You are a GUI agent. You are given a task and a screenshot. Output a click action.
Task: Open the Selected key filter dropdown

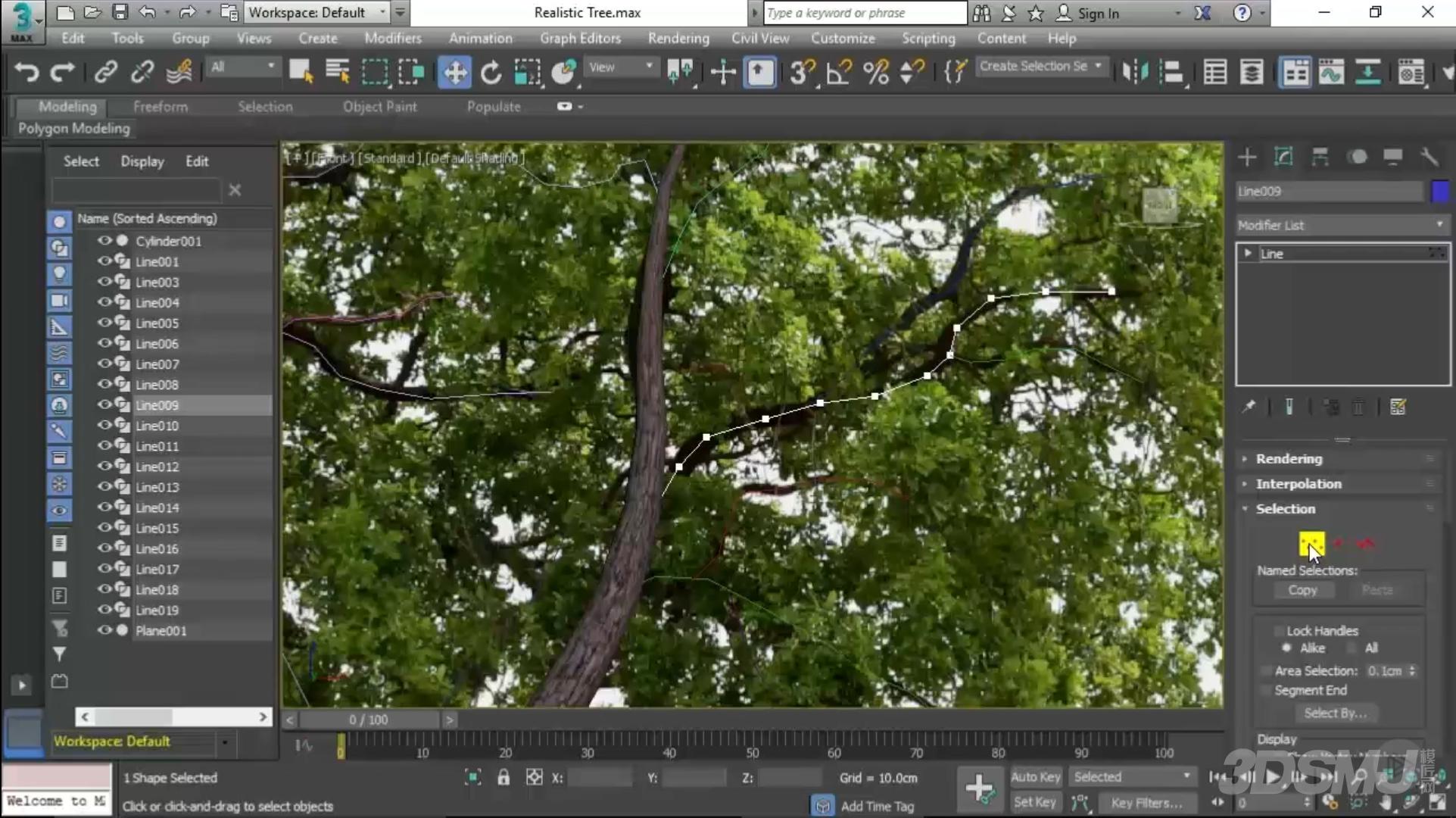[1132, 776]
